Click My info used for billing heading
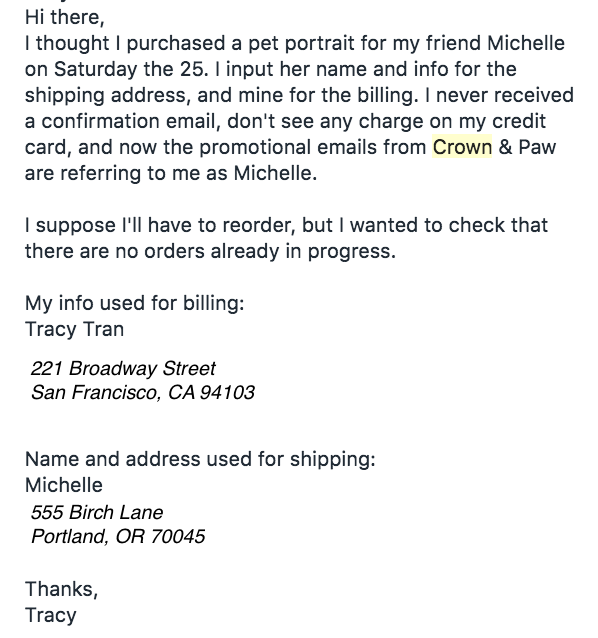Image resolution: width=598 pixels, height=638 pixels. pyautogui.click(x=135, y=303)
